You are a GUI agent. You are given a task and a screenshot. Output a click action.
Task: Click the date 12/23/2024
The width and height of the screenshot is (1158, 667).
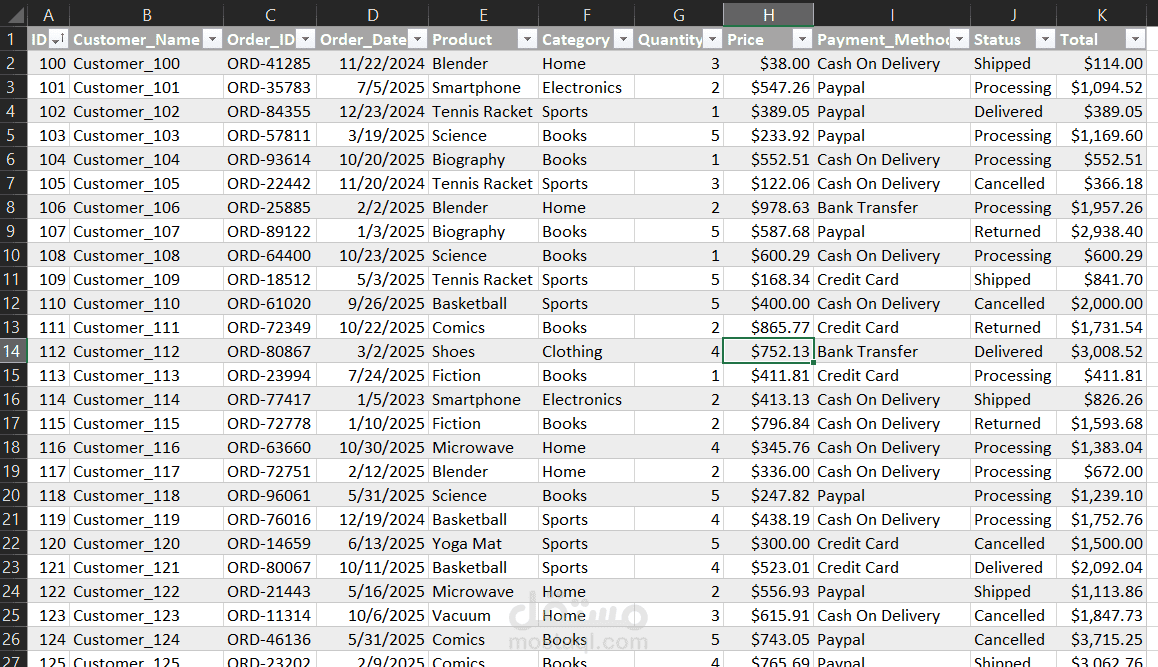372,112
